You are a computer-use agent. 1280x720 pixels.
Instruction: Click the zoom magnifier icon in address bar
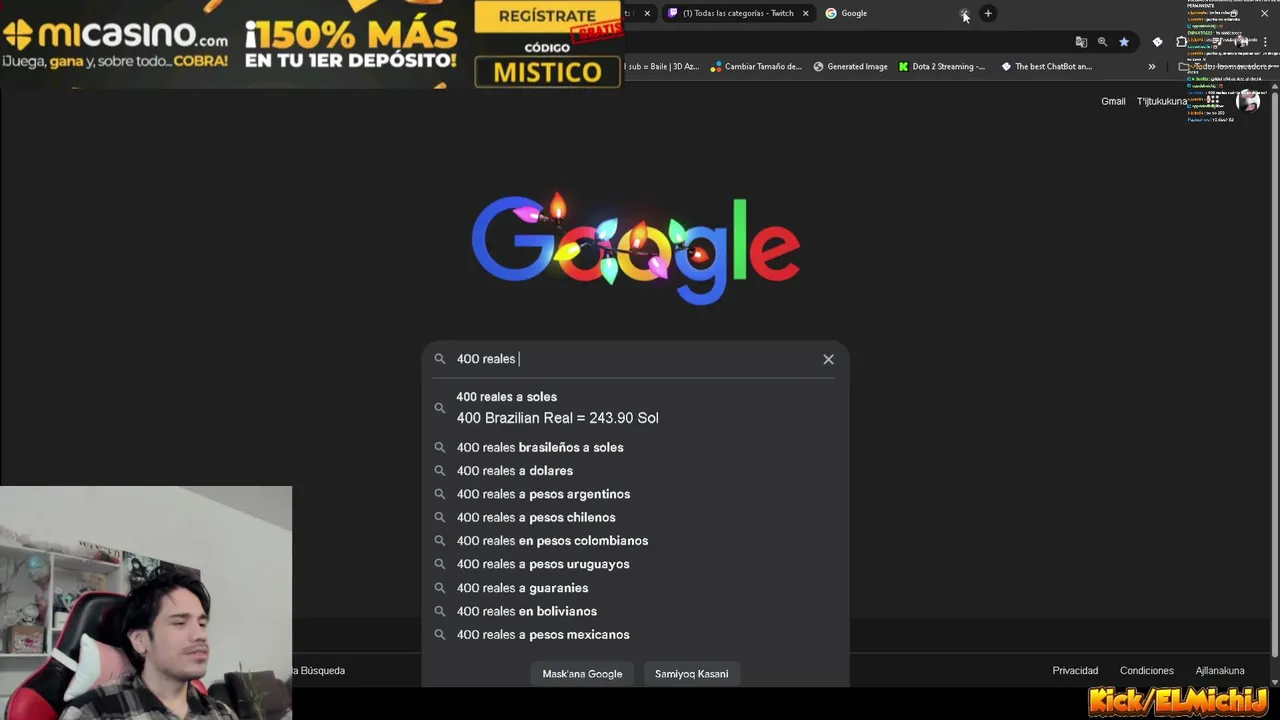tap(1102, 42)
